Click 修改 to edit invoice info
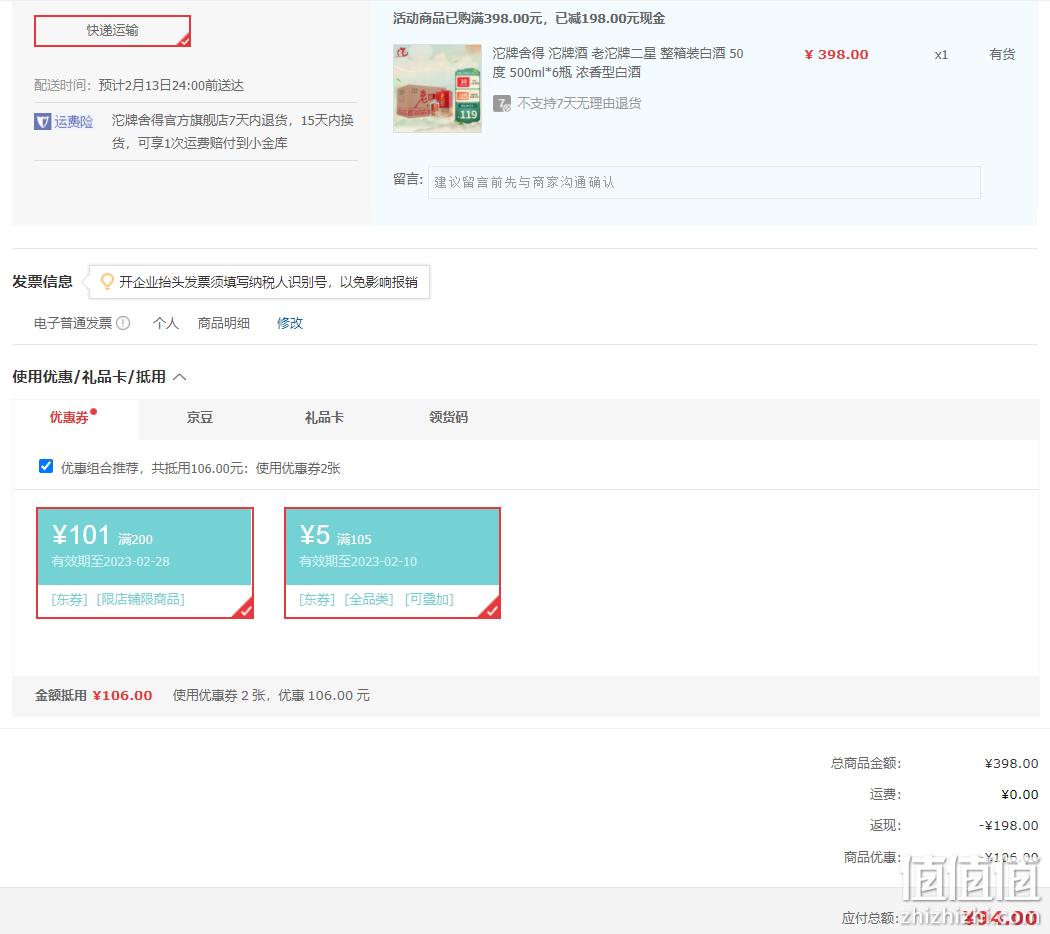The width and height of the screenshot is (1050, 934). 290,323
